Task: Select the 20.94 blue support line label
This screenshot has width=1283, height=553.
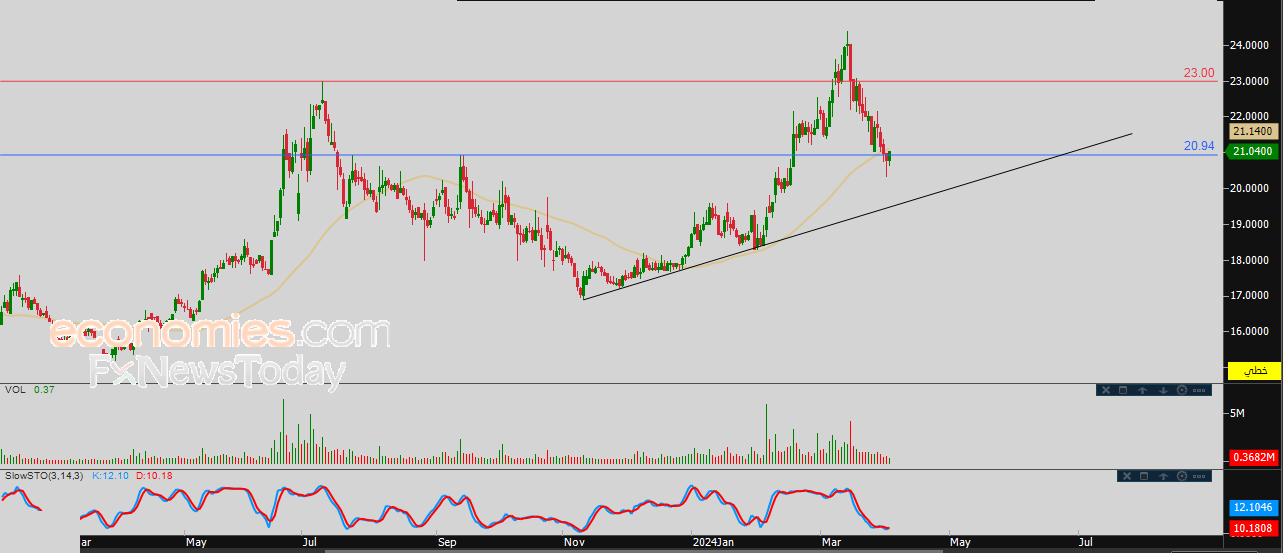Action: [x=1199, y=146]
